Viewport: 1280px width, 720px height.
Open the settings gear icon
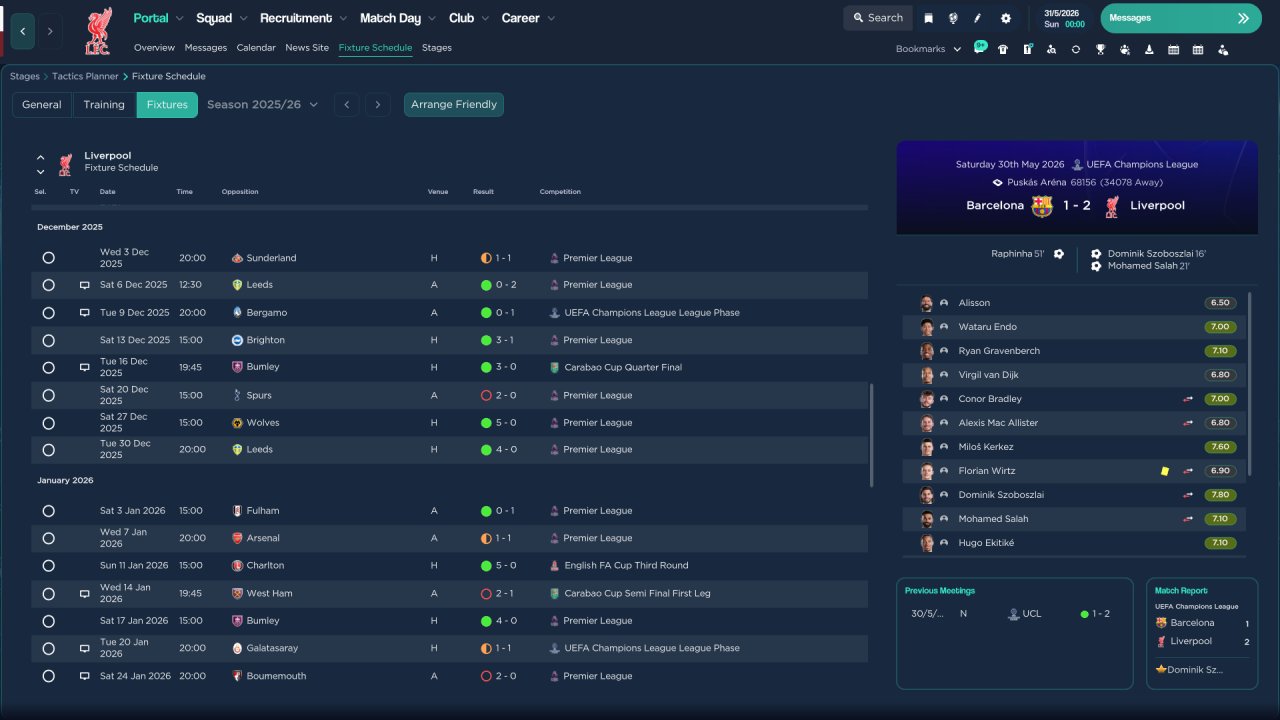(1005, 18)
